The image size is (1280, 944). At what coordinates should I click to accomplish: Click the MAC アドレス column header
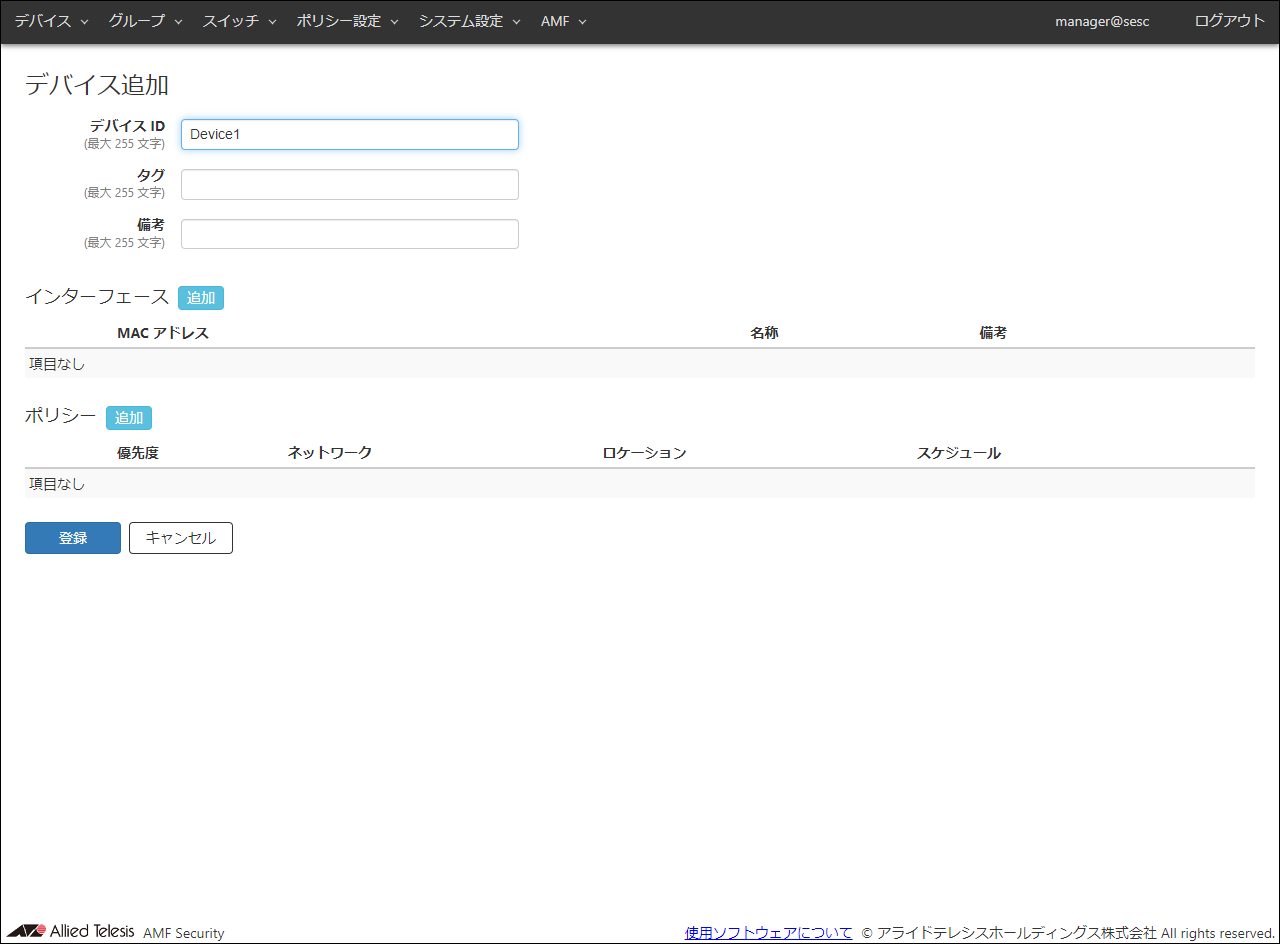(x=163, y=333)
